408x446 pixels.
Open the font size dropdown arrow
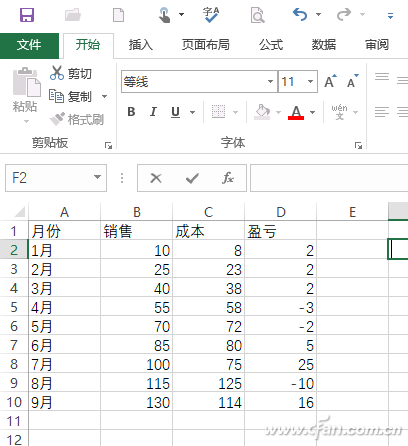(310, 81)
